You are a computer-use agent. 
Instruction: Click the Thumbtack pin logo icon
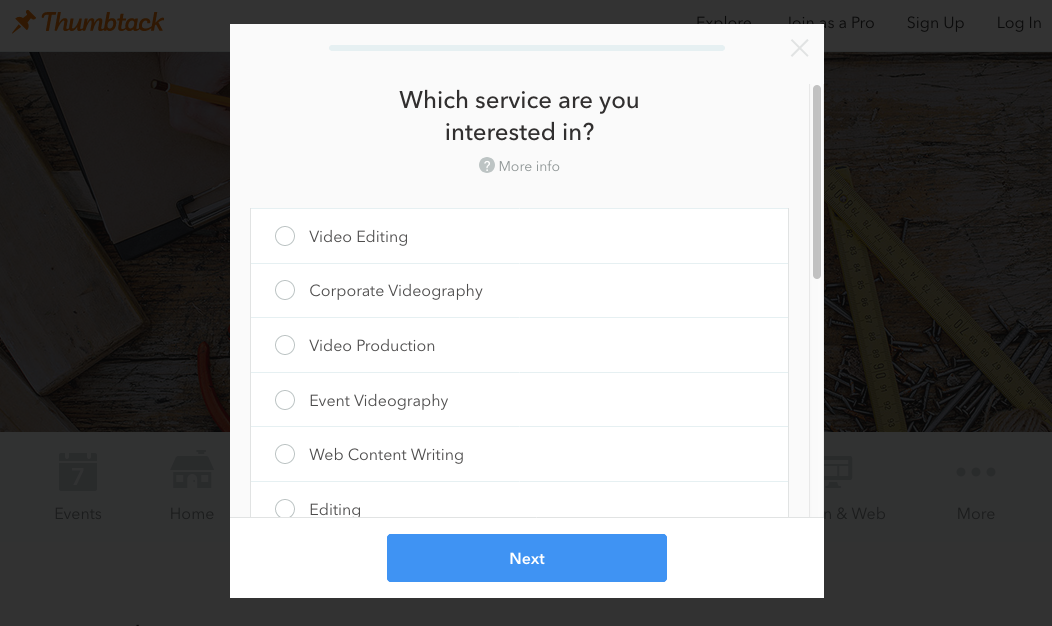tap(24, 22)
